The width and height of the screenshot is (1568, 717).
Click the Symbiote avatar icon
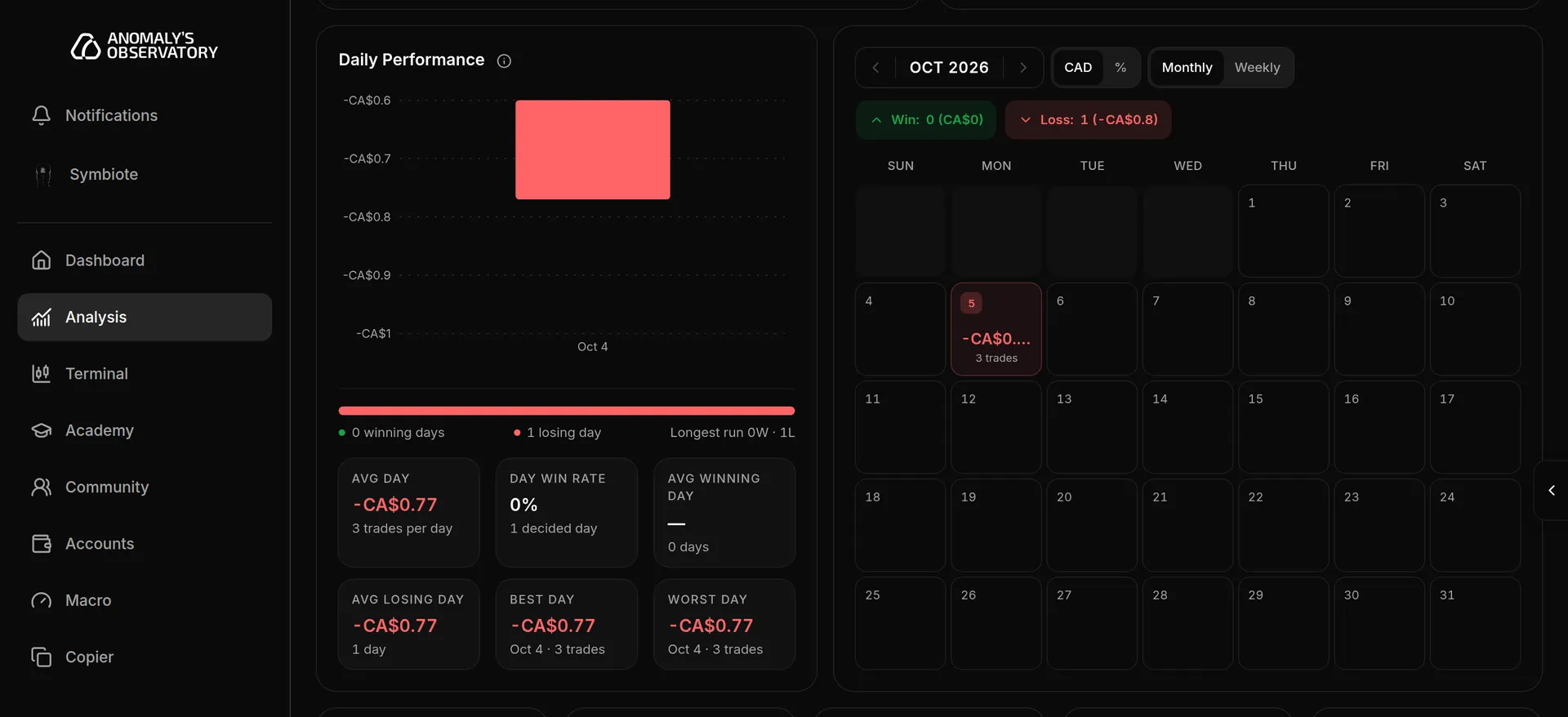point(43,175)
